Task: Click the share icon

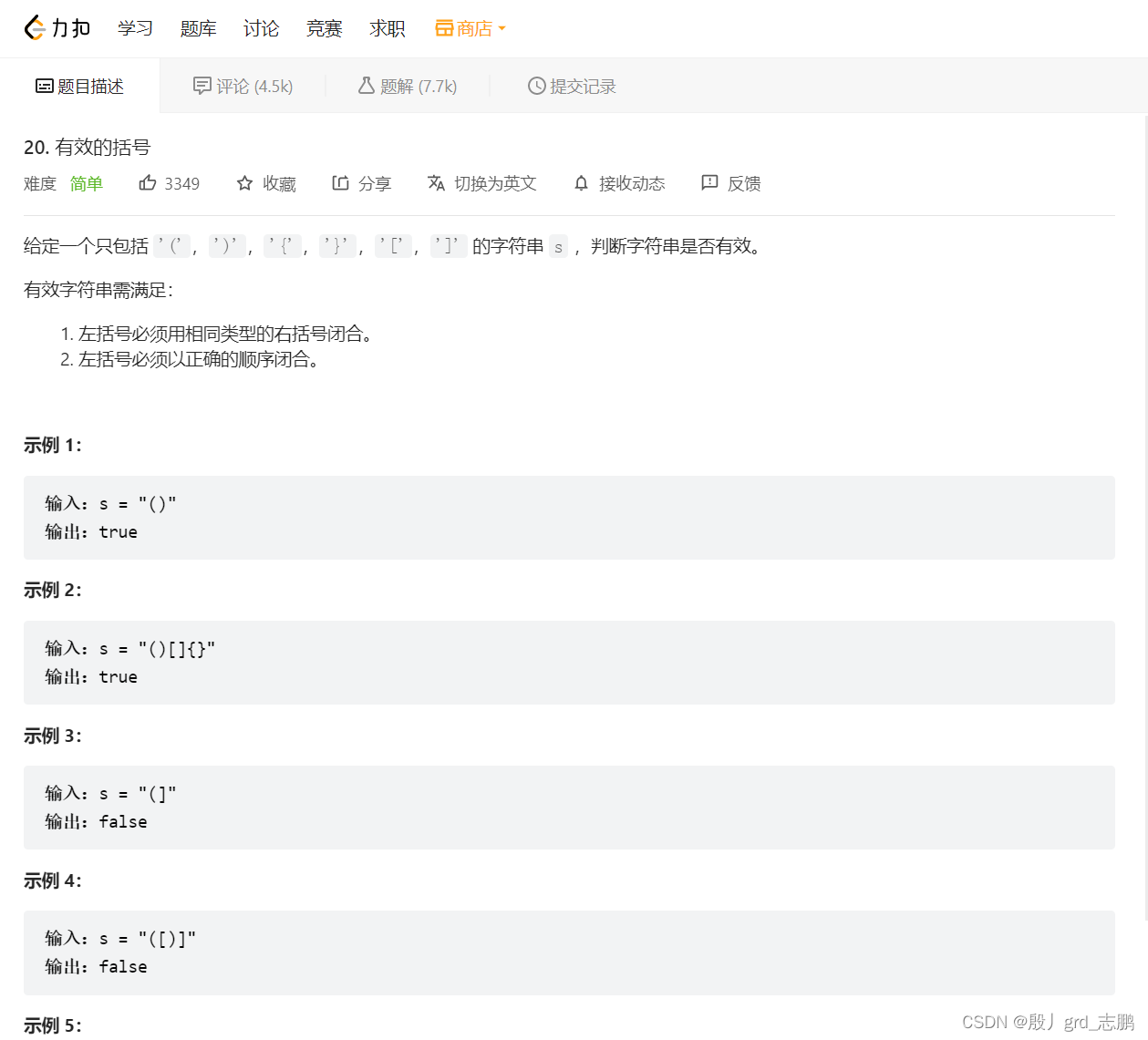Action: coord(340,183)
